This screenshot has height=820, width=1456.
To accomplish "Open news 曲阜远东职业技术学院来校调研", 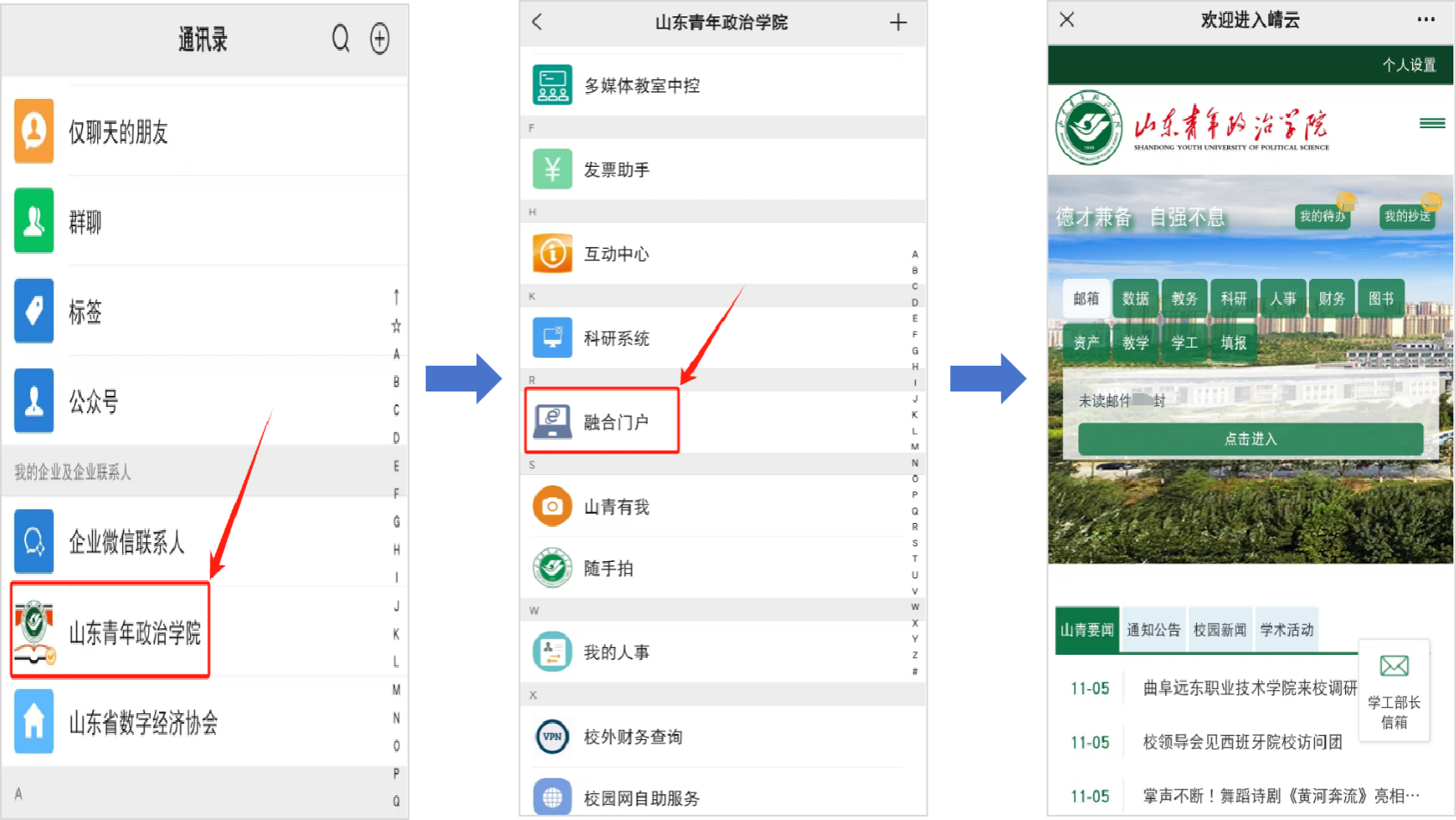I will [1249, 688].
